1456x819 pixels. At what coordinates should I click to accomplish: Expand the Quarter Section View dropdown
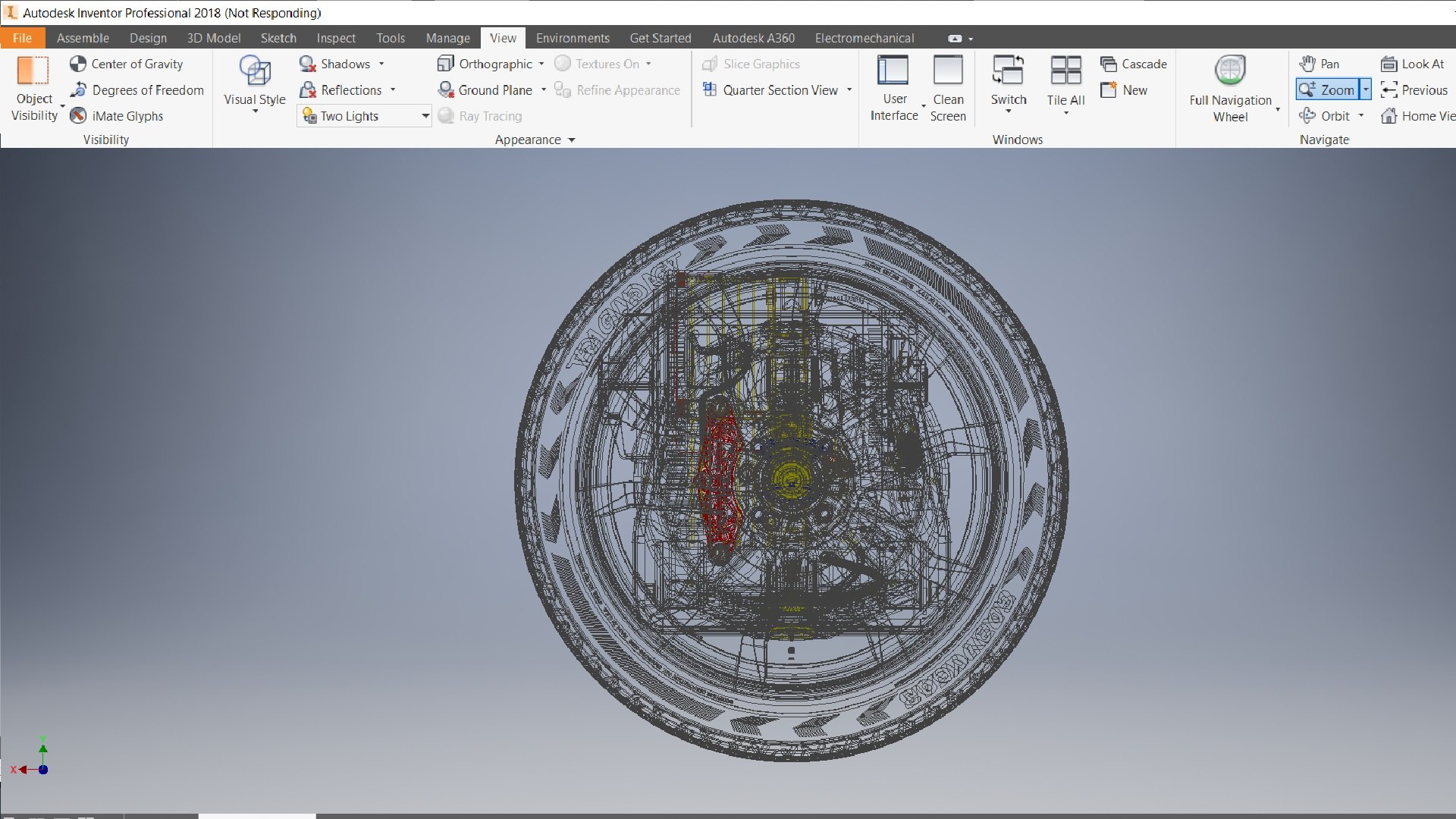pos(849,89)
